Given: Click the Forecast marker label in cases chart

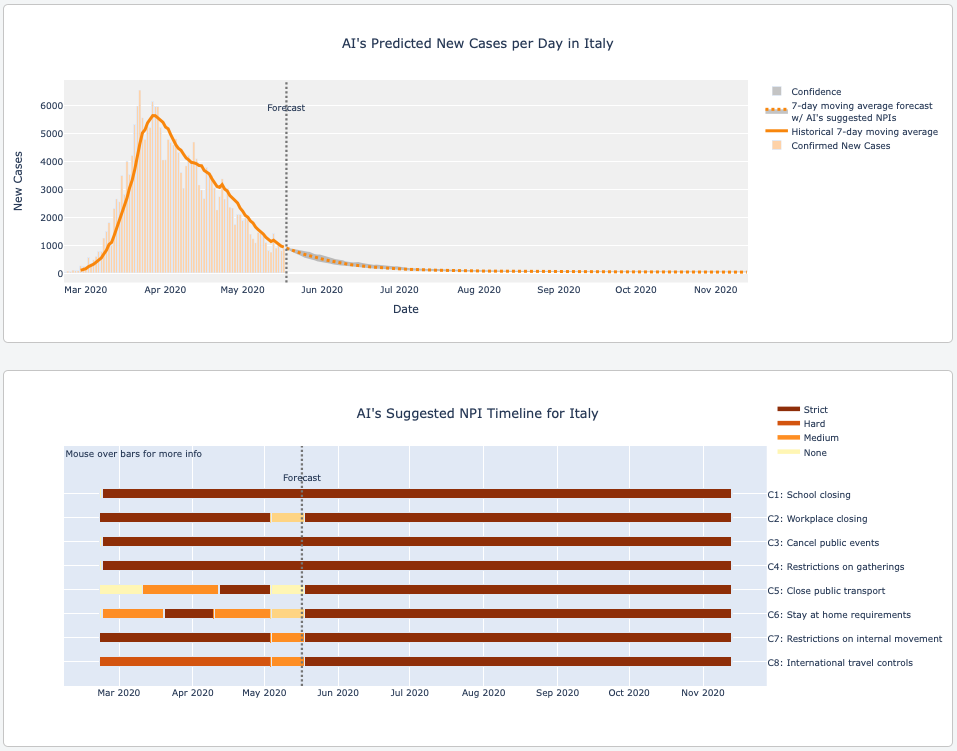Looking at the screenshot, I should click(286, 108).
